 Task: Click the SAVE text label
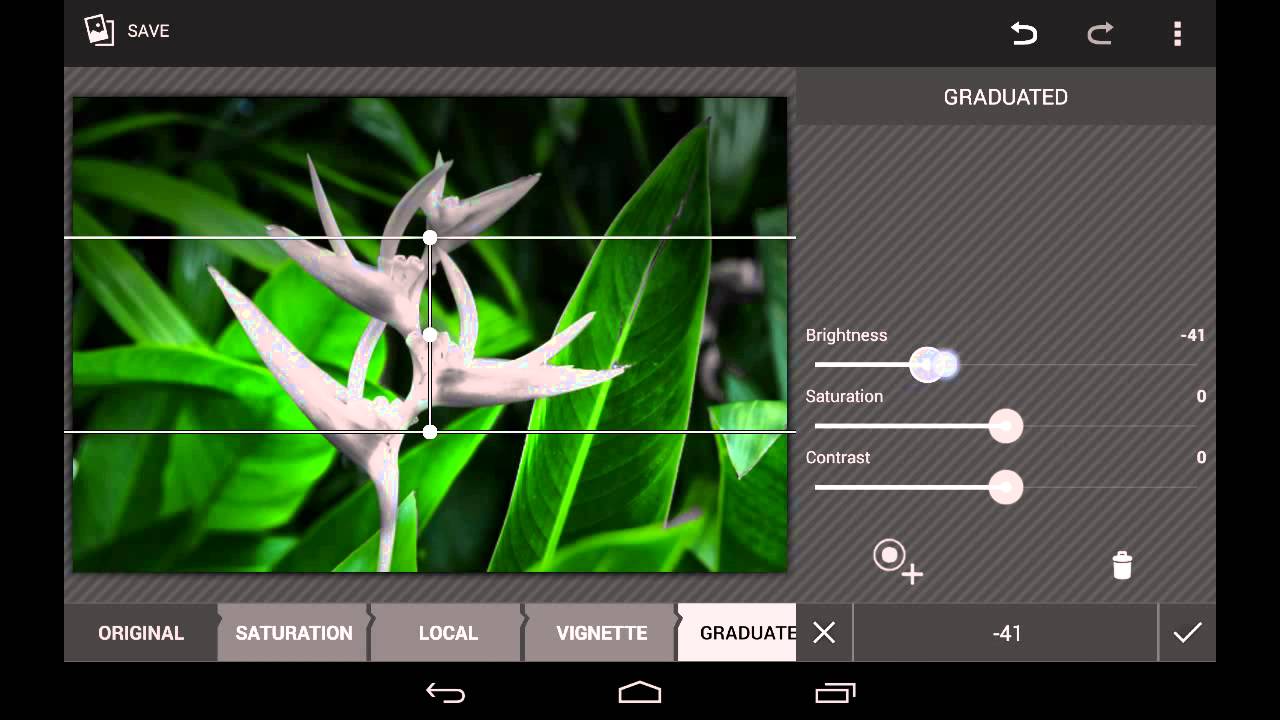coord(148,31)
